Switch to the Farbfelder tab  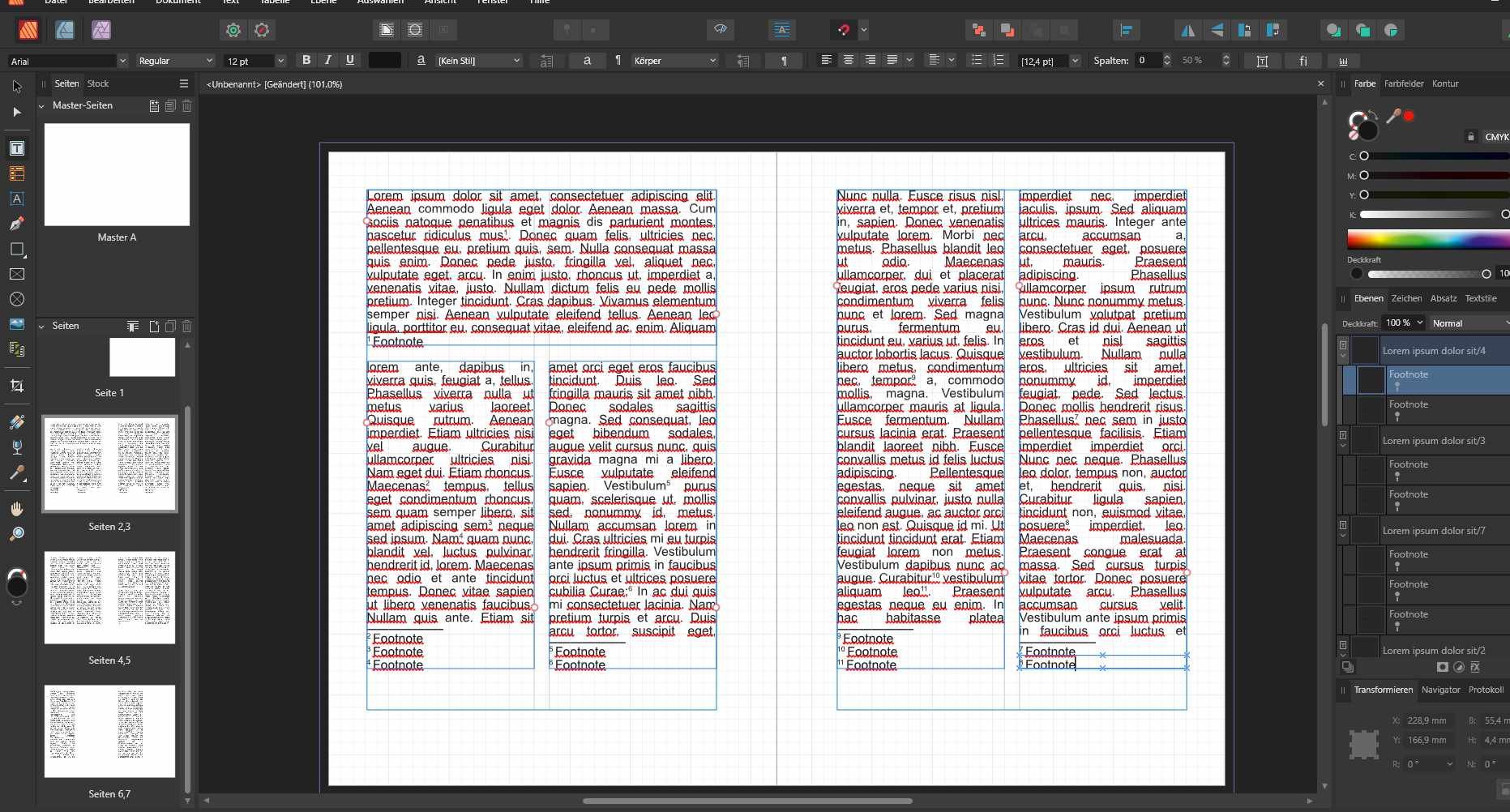point(1404,83)
